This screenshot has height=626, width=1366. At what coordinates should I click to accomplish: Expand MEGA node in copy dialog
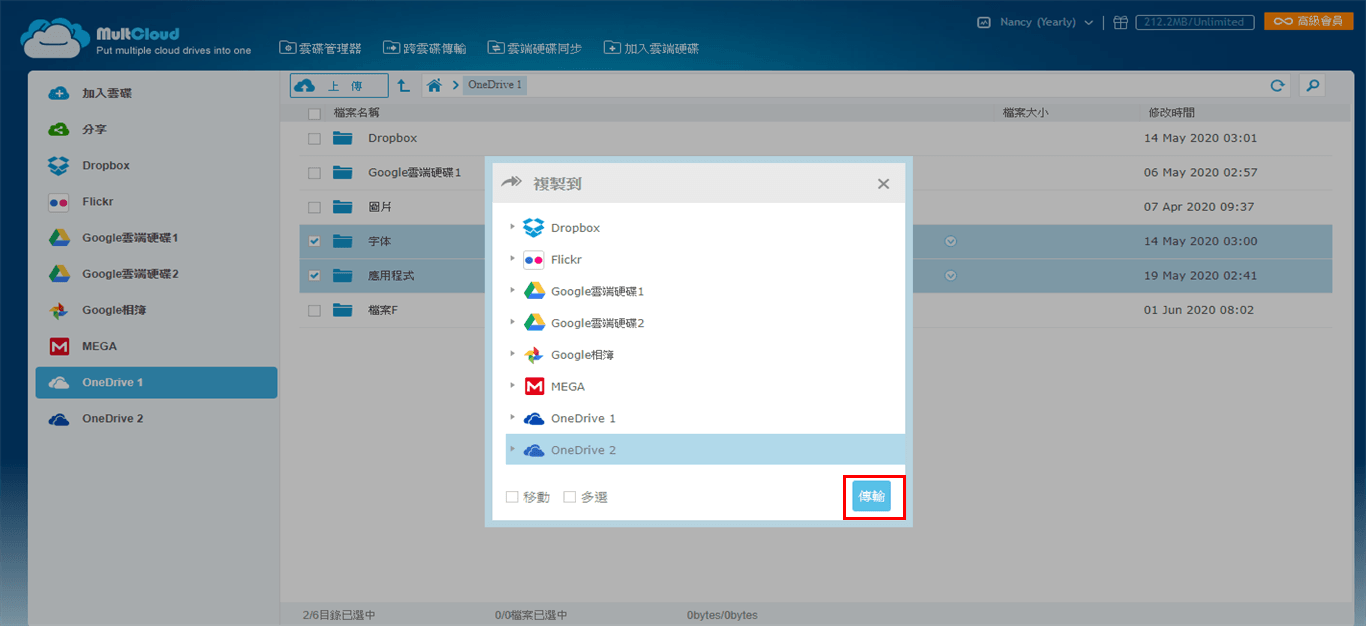(513, 385)
